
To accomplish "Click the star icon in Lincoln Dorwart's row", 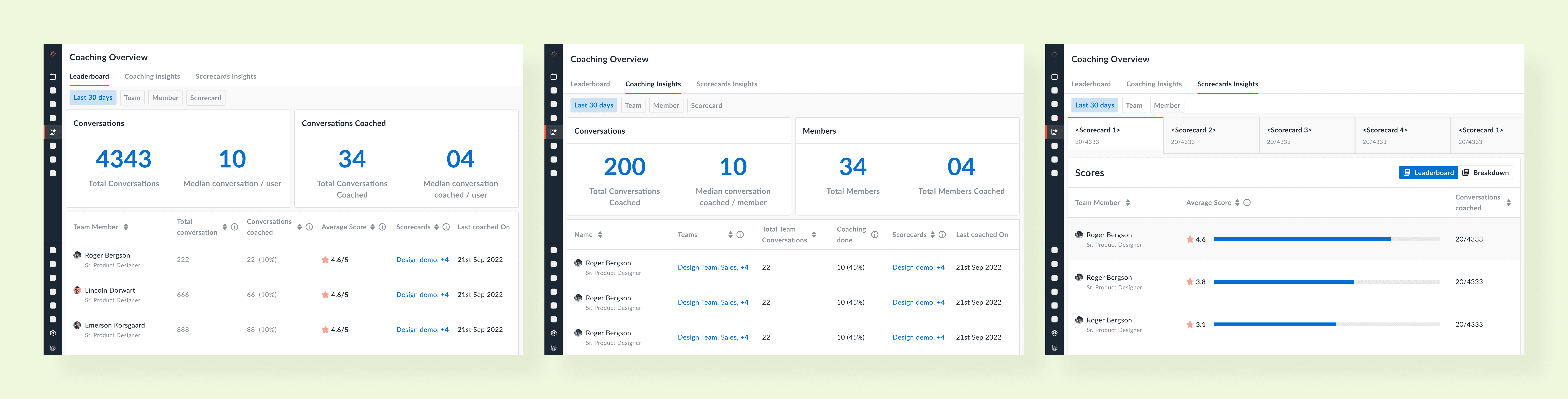I will [325, 295].
